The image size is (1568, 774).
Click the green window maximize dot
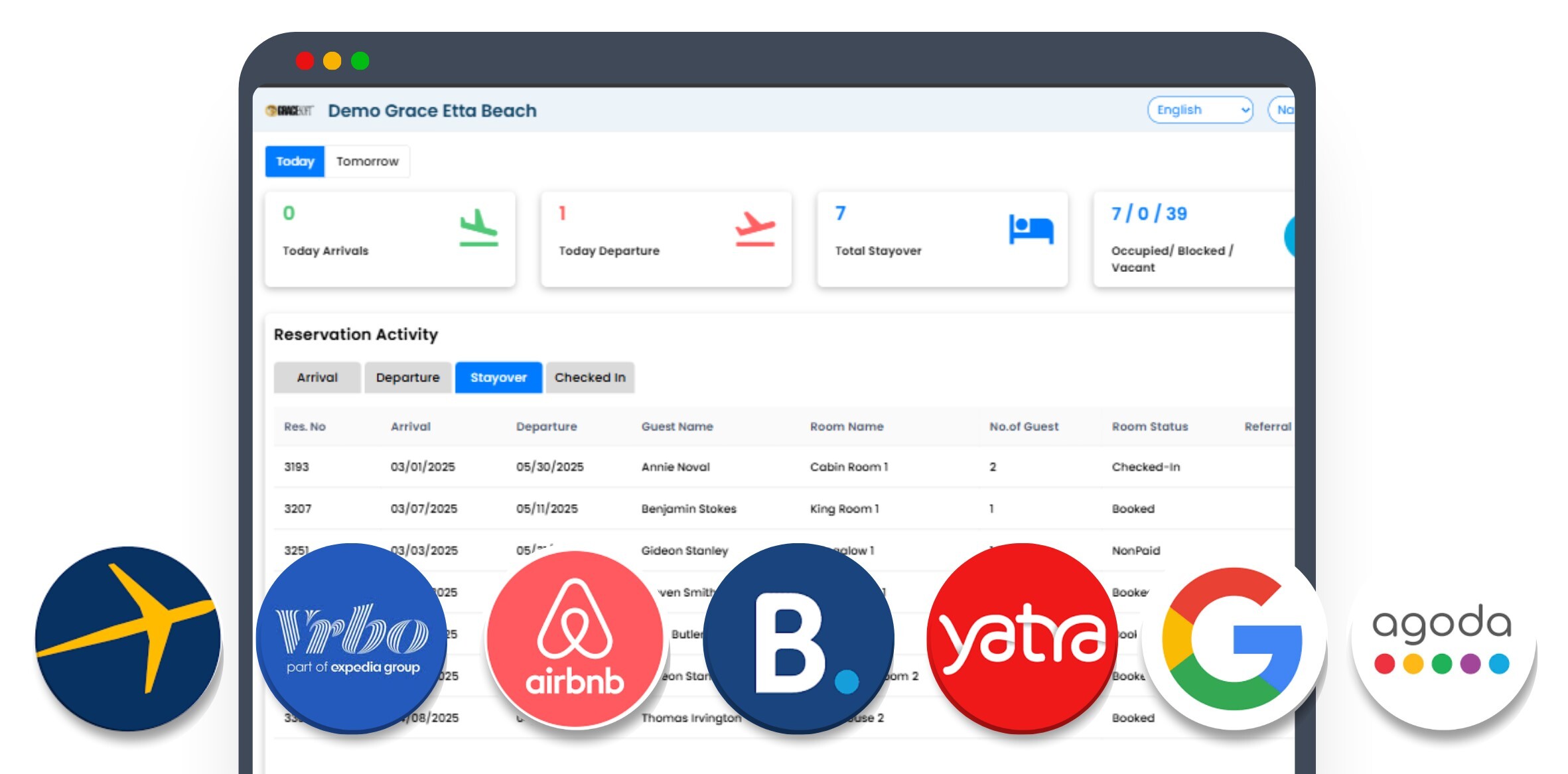pos(360,61)
